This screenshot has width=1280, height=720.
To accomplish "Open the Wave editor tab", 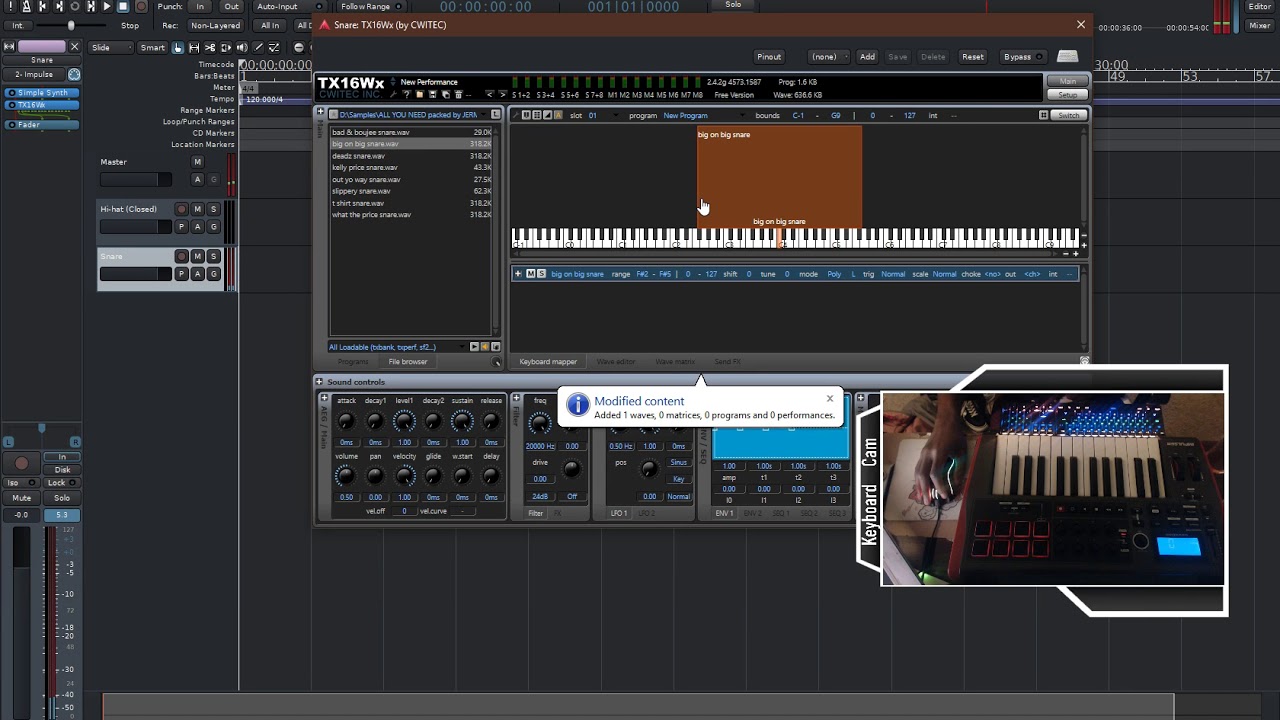I will [x=616, y=362].
